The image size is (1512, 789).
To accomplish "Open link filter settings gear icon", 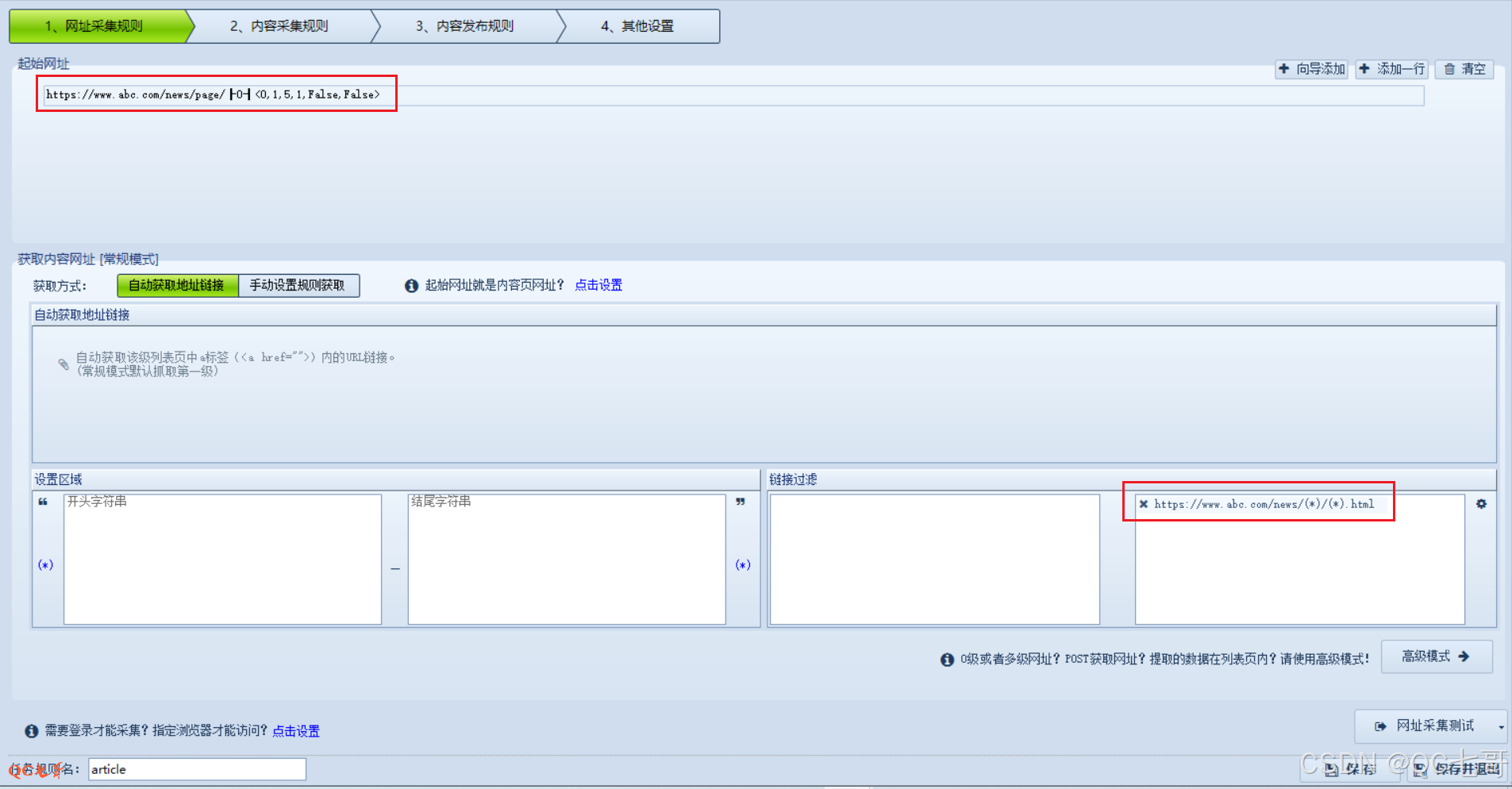I will [1481, 504].
